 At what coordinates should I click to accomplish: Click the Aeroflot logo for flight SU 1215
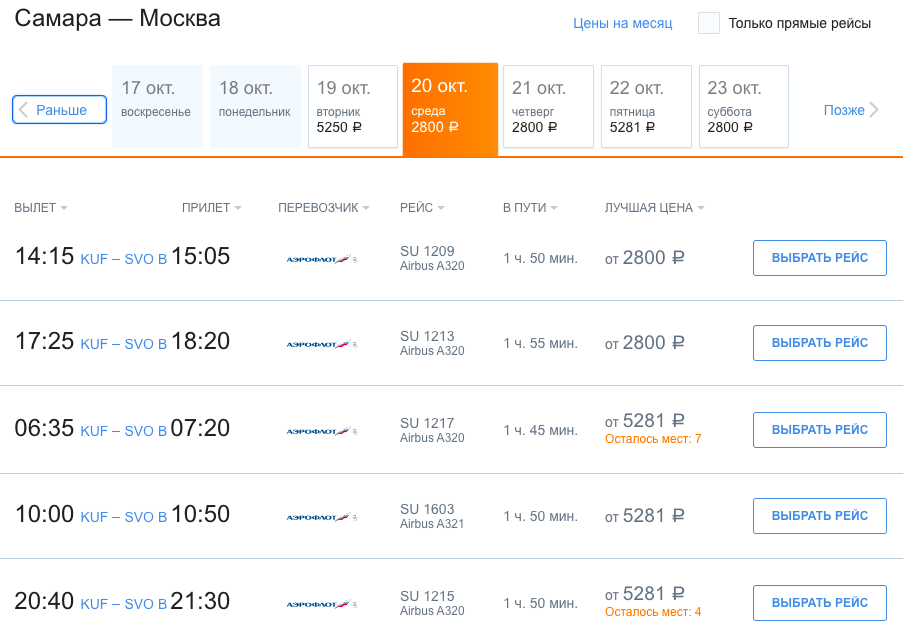321,604
